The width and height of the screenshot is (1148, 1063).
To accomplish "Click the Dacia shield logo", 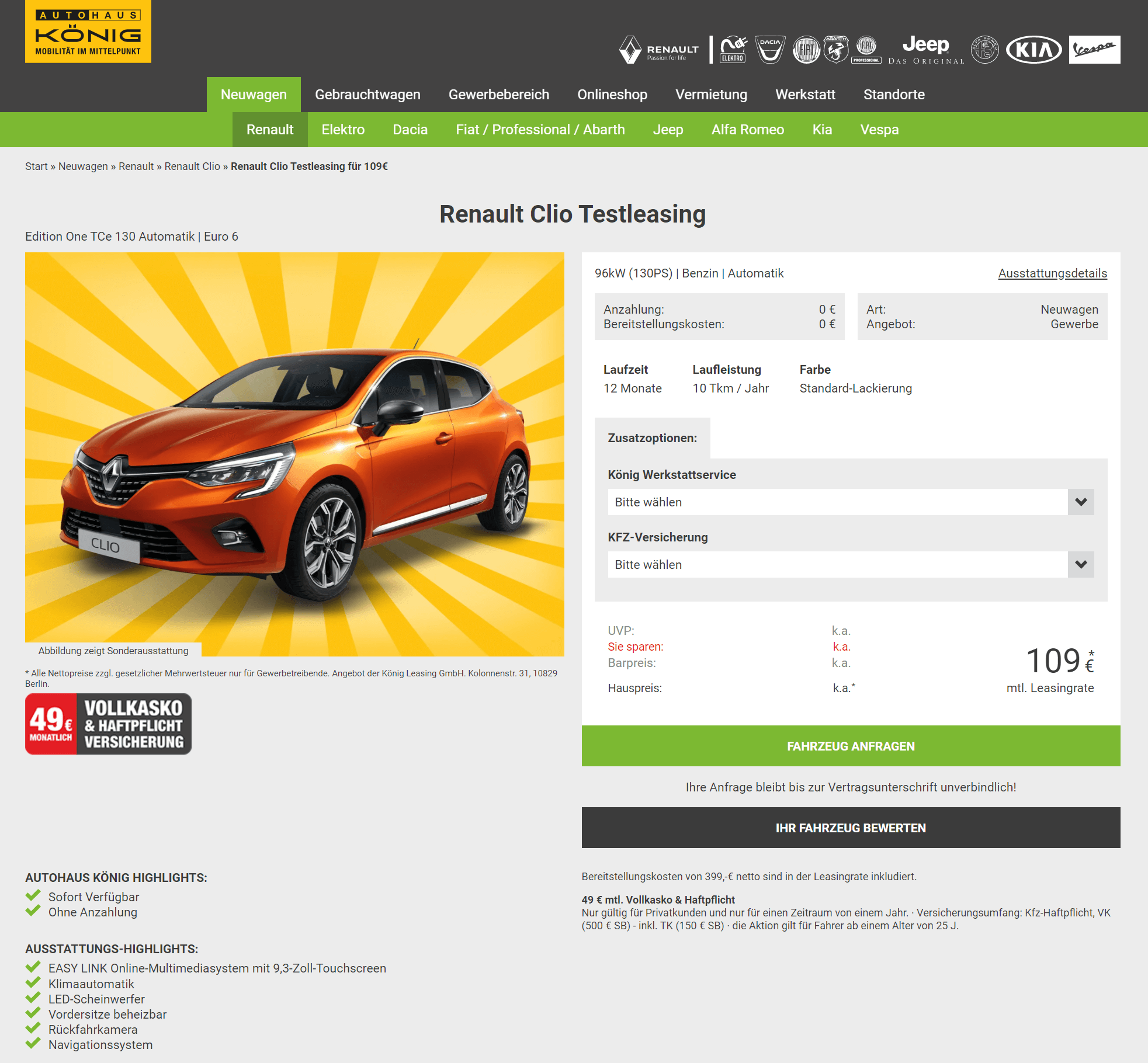I will [x=770, y=50].
